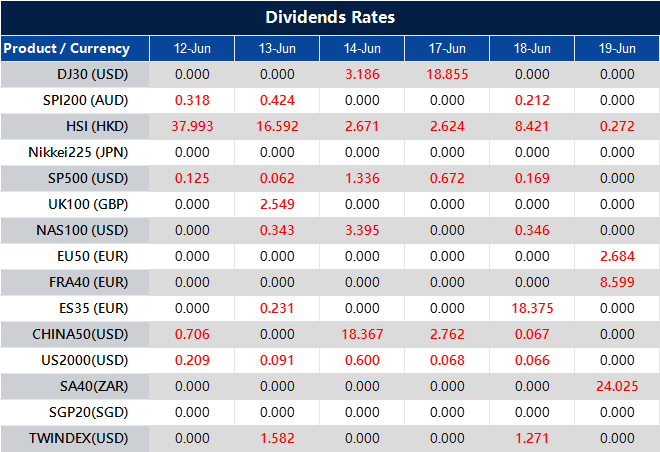This screenshot has height=452, width=660.
Task: Select the 18.367 CHINA50 value
Action: coord(362,334)
